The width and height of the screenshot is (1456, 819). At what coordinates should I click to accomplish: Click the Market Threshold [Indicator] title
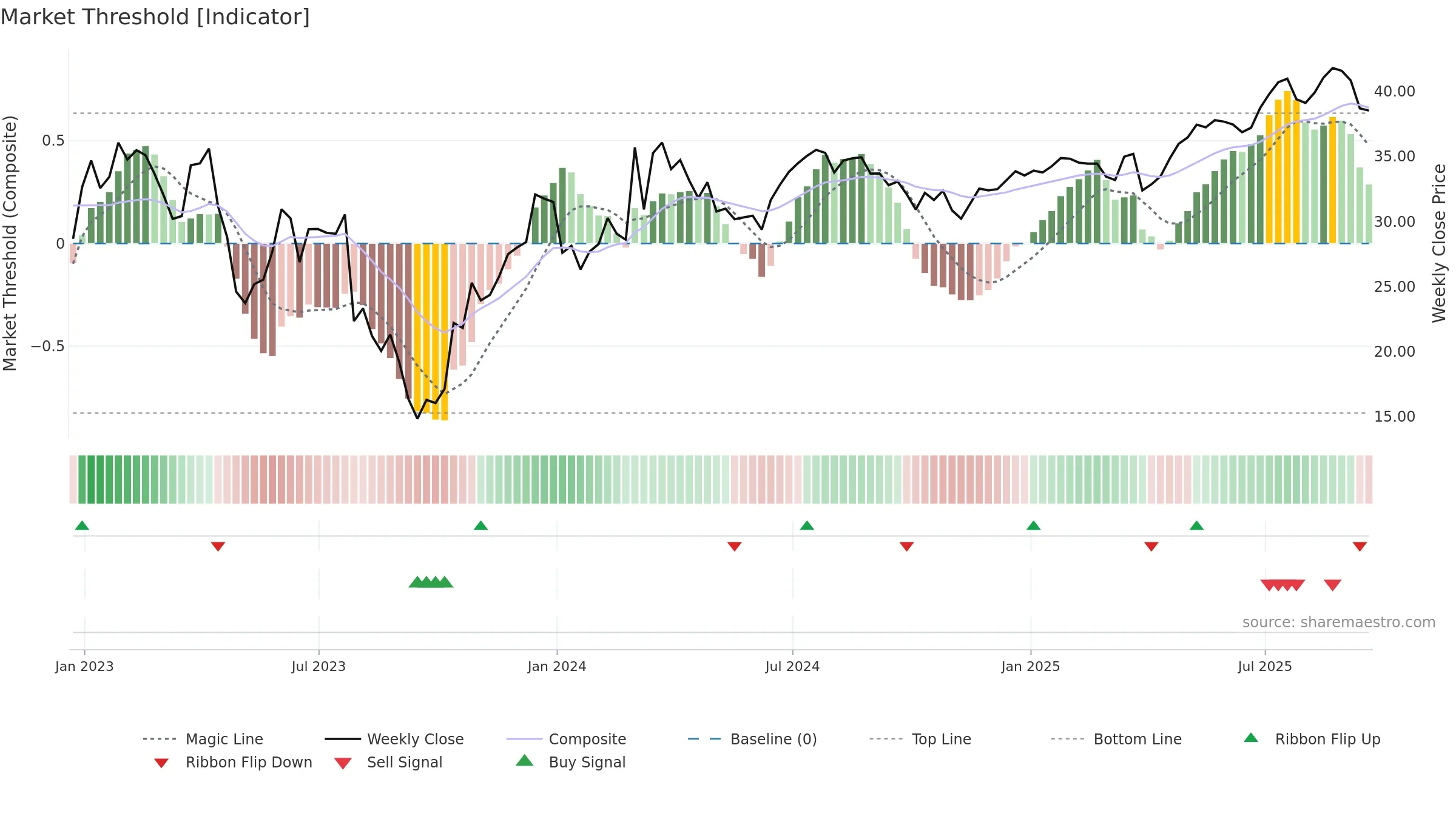[x=155, y=17]
